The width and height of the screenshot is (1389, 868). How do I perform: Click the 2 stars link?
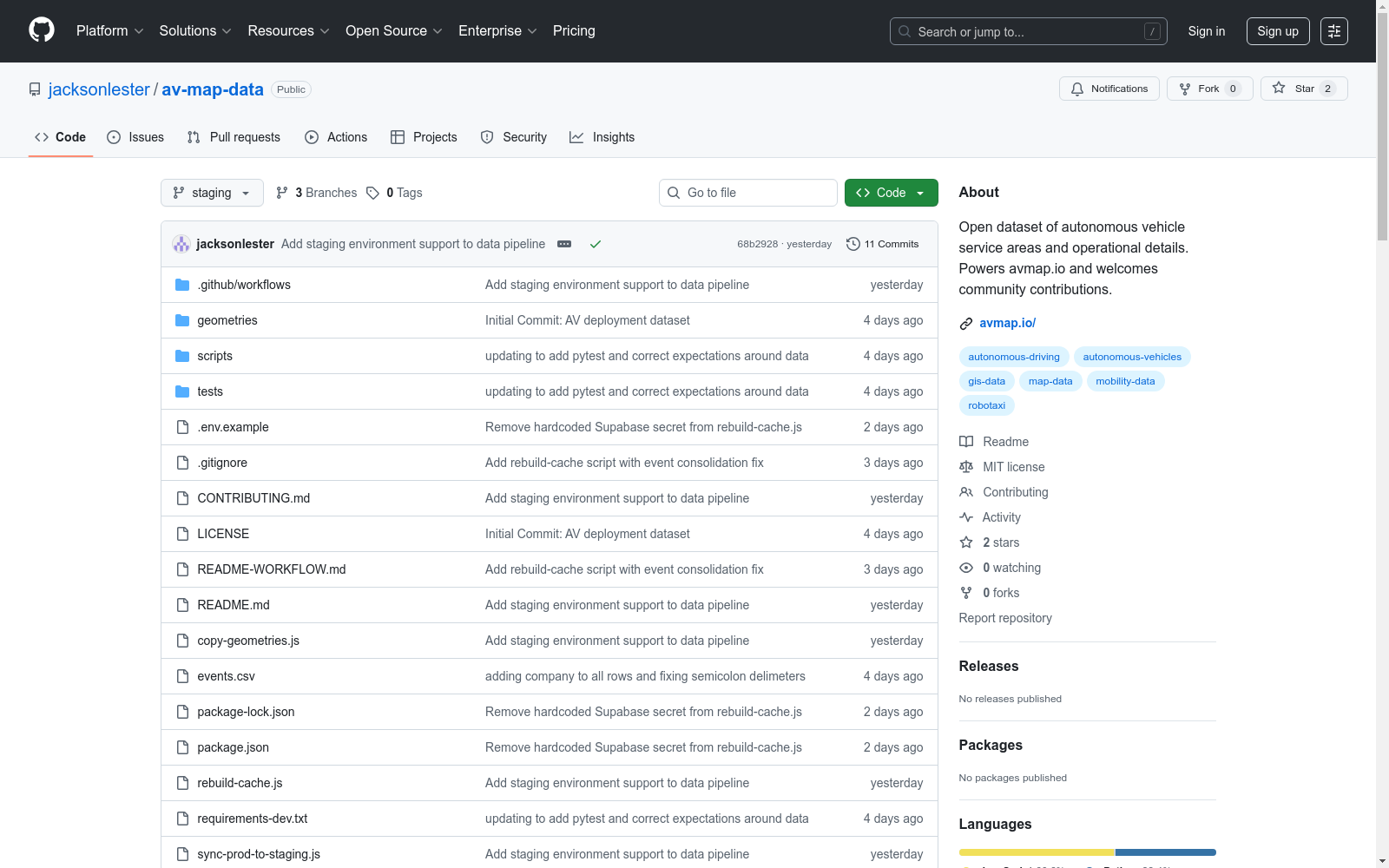1001,542
